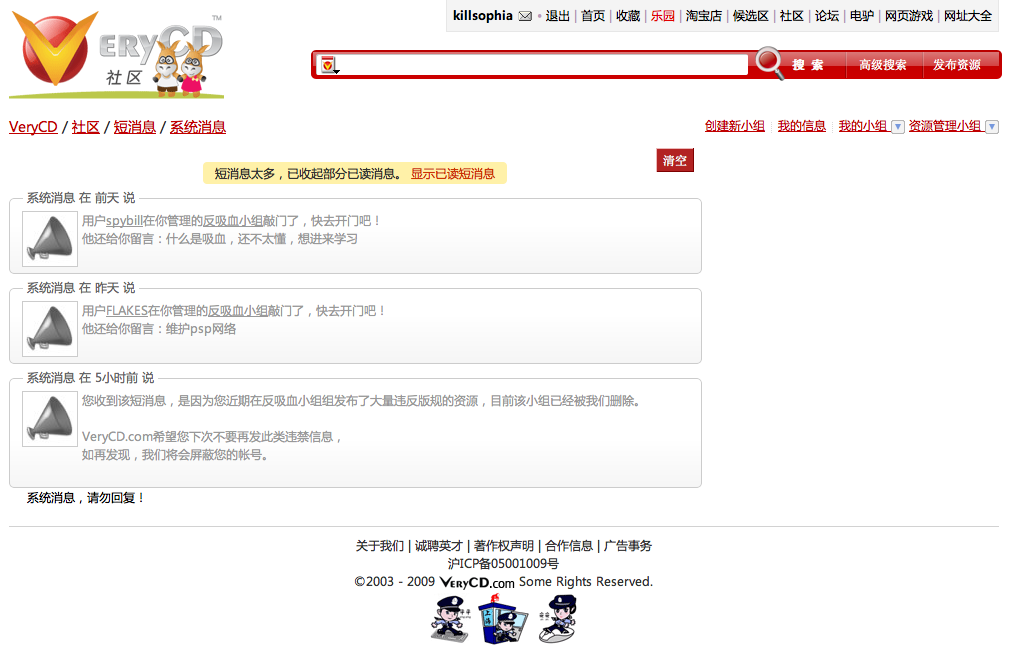Open 电驴 in top navigation
This screenshot has width=1009, height=658.
(862, 16)
